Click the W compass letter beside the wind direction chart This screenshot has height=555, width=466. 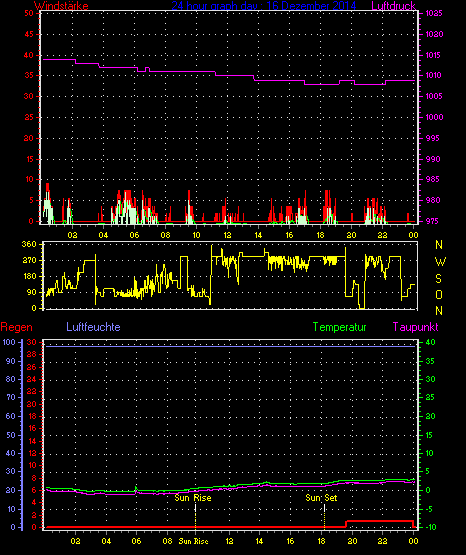[440, 262]
